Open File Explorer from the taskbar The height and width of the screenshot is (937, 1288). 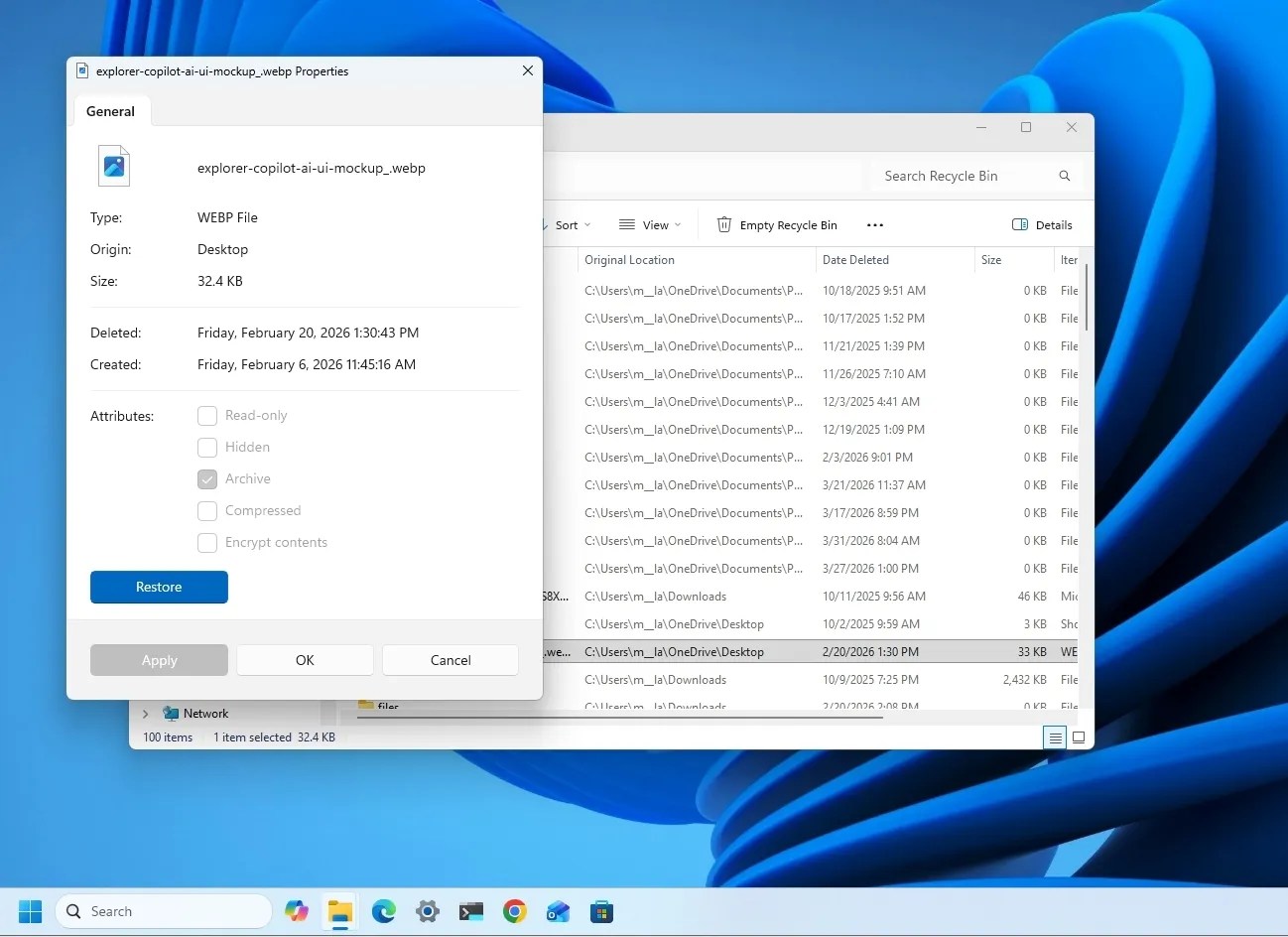[340, 911]
